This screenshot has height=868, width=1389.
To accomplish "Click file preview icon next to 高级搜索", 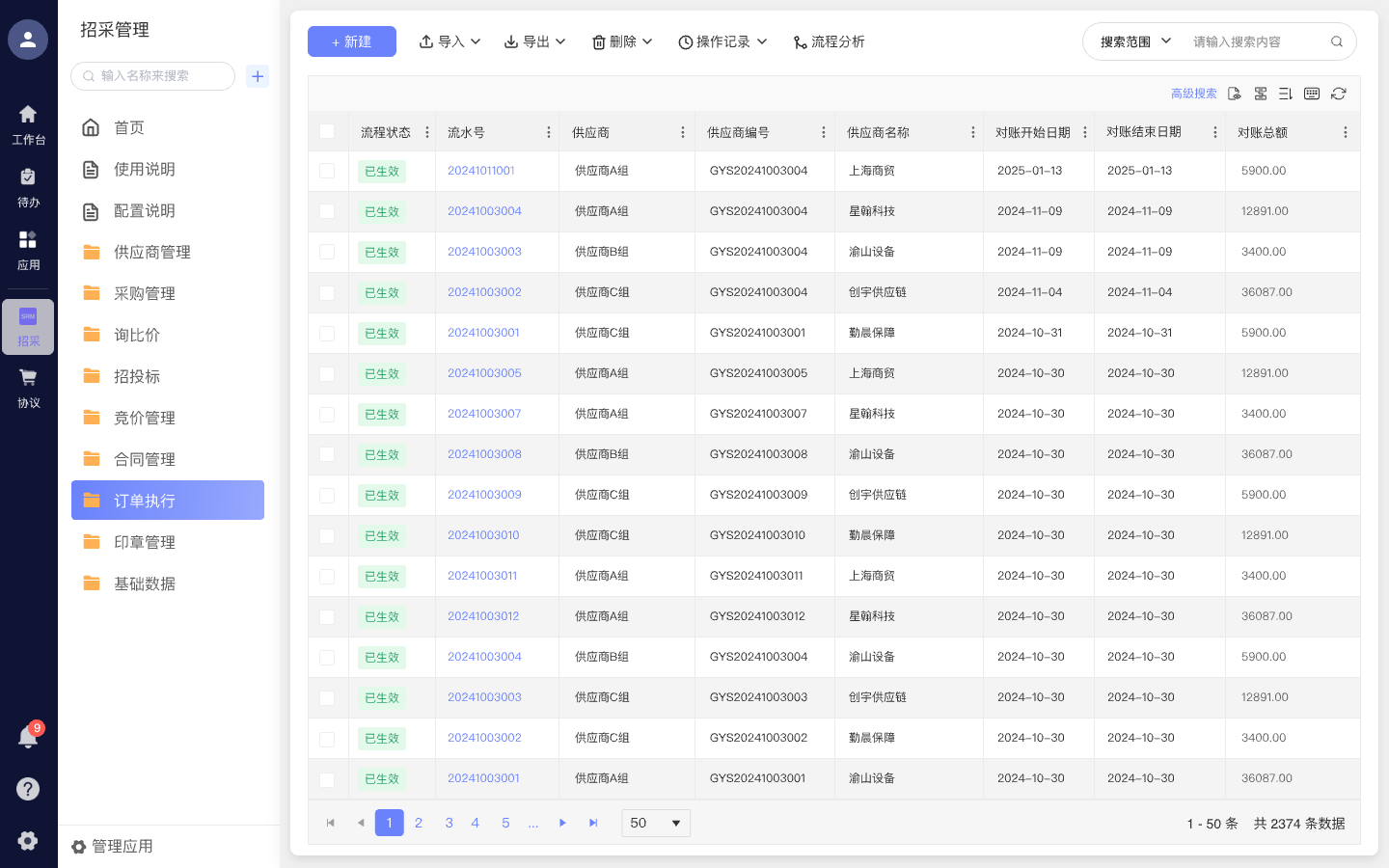I will (x=1235, y=94).
